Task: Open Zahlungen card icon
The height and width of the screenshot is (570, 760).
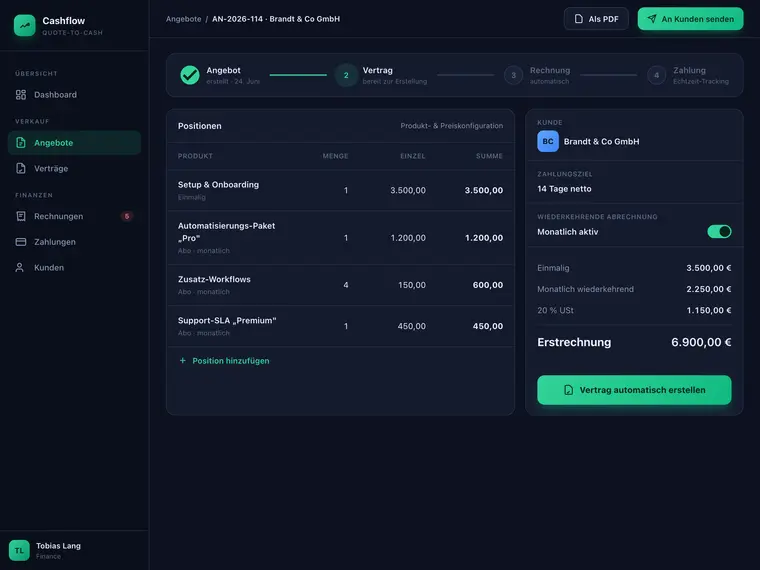Action: (x=21, y=242)
